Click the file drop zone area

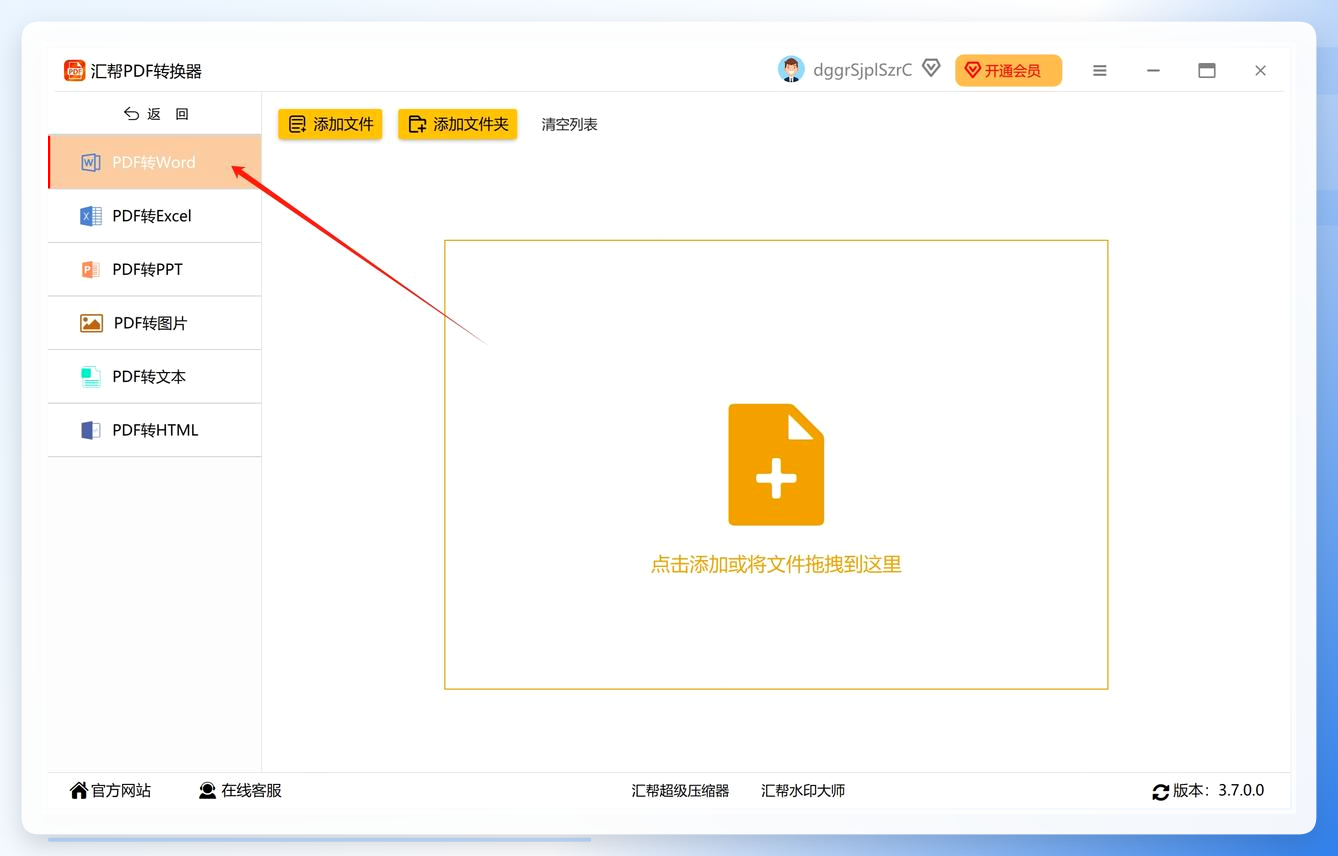tap(776, 464)
